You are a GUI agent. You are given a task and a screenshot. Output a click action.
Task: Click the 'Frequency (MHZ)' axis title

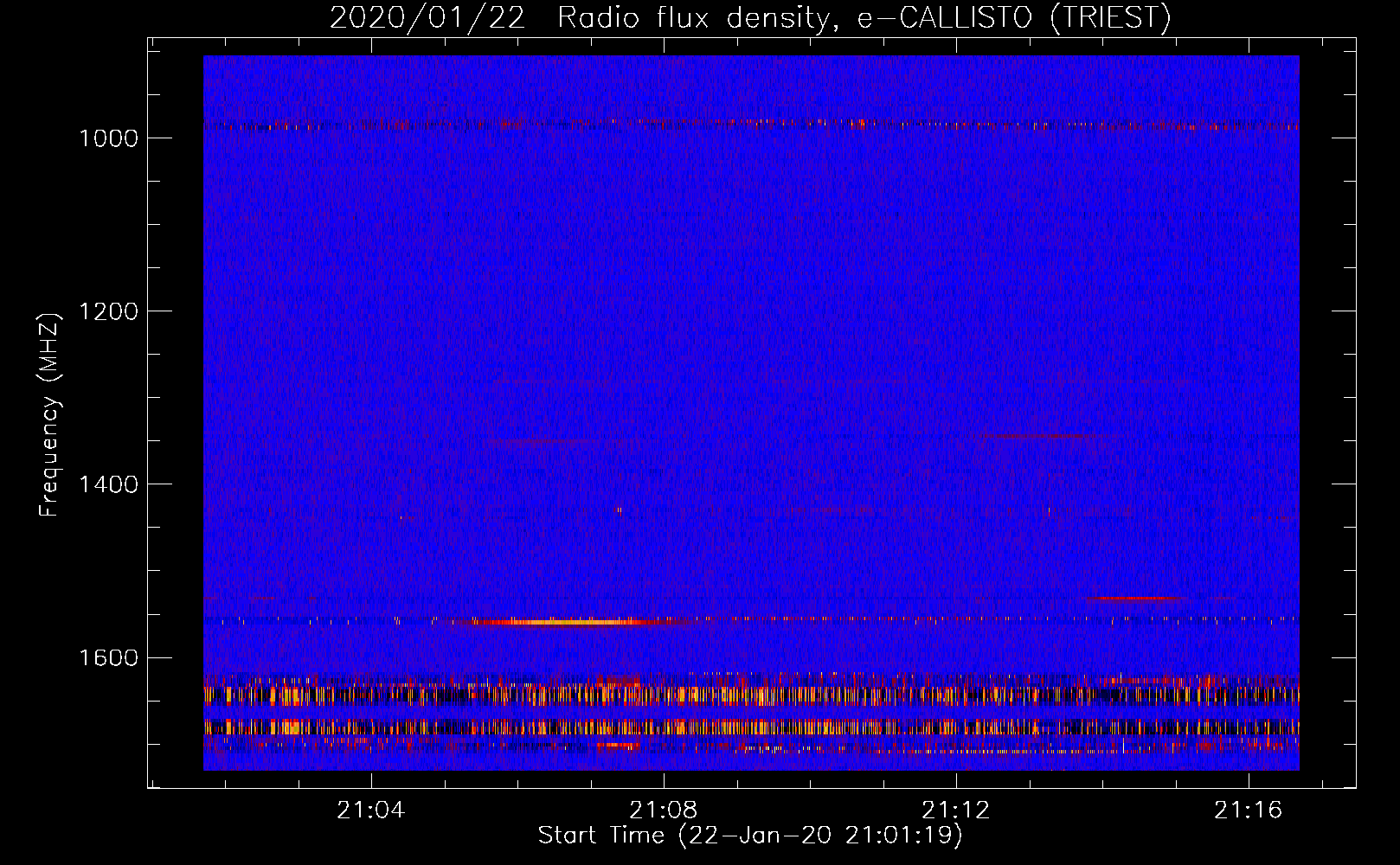pyautogui.click(x=50, y=415)
